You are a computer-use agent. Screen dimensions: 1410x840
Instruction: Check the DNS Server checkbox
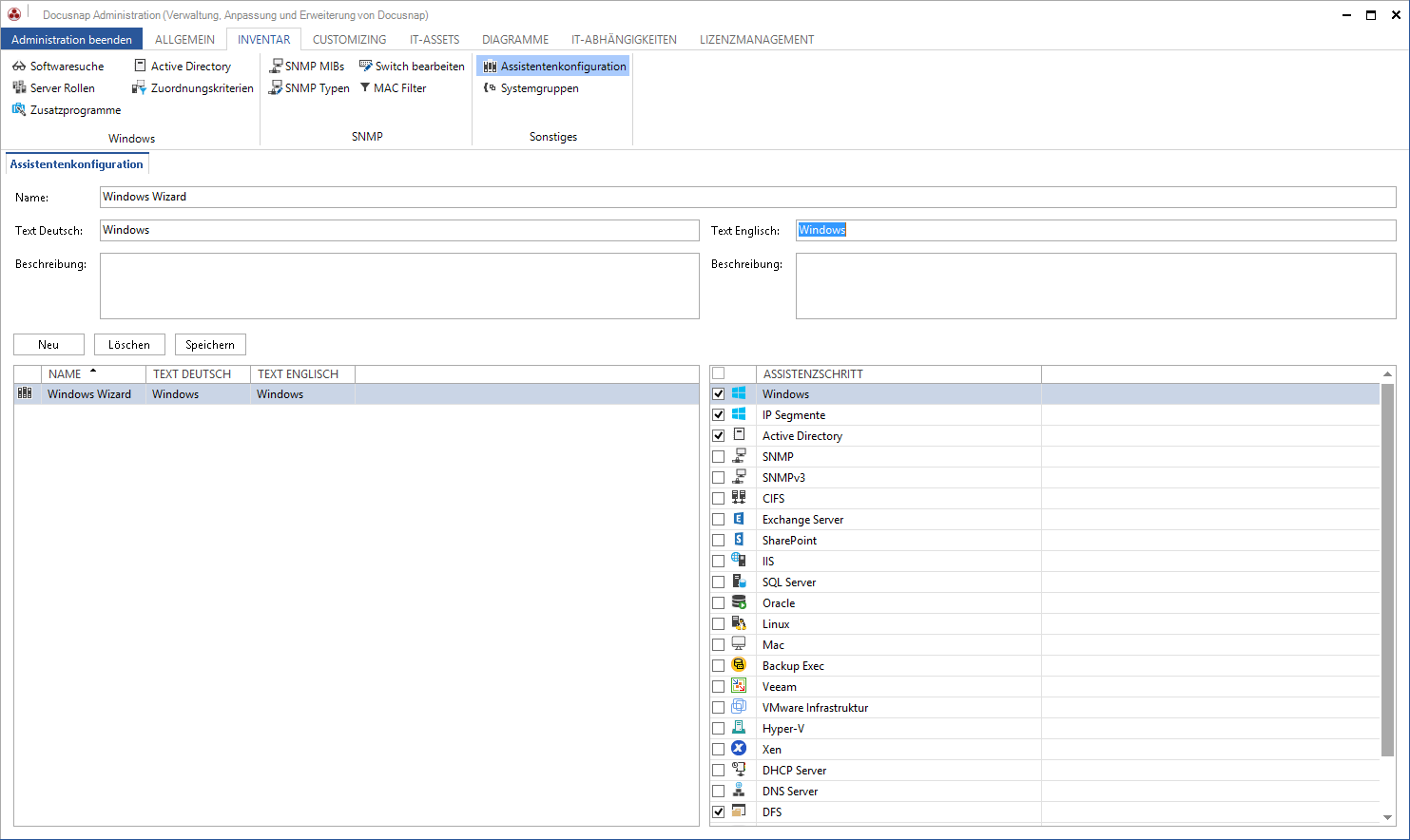point(719,791)
